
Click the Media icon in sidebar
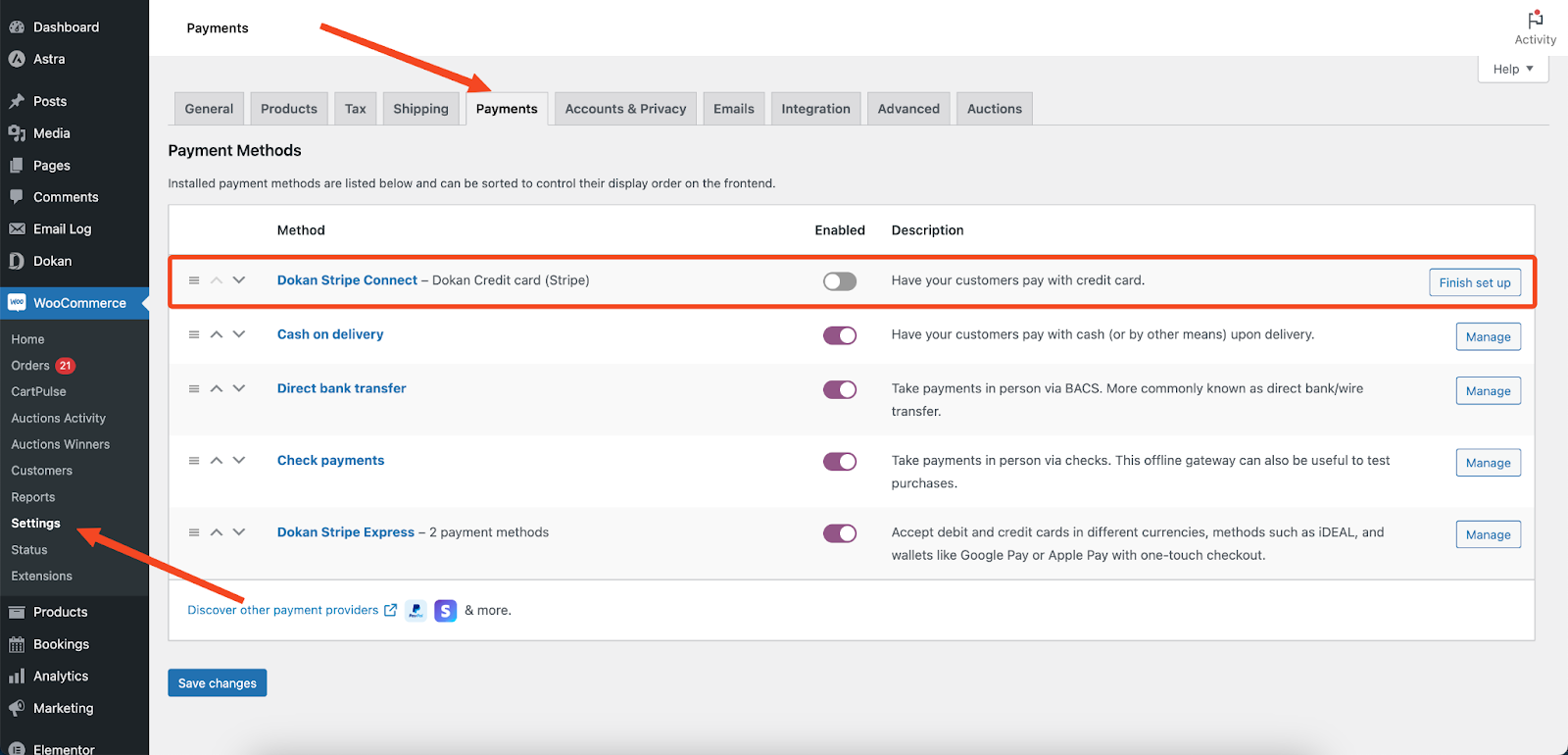coord(17,133)
